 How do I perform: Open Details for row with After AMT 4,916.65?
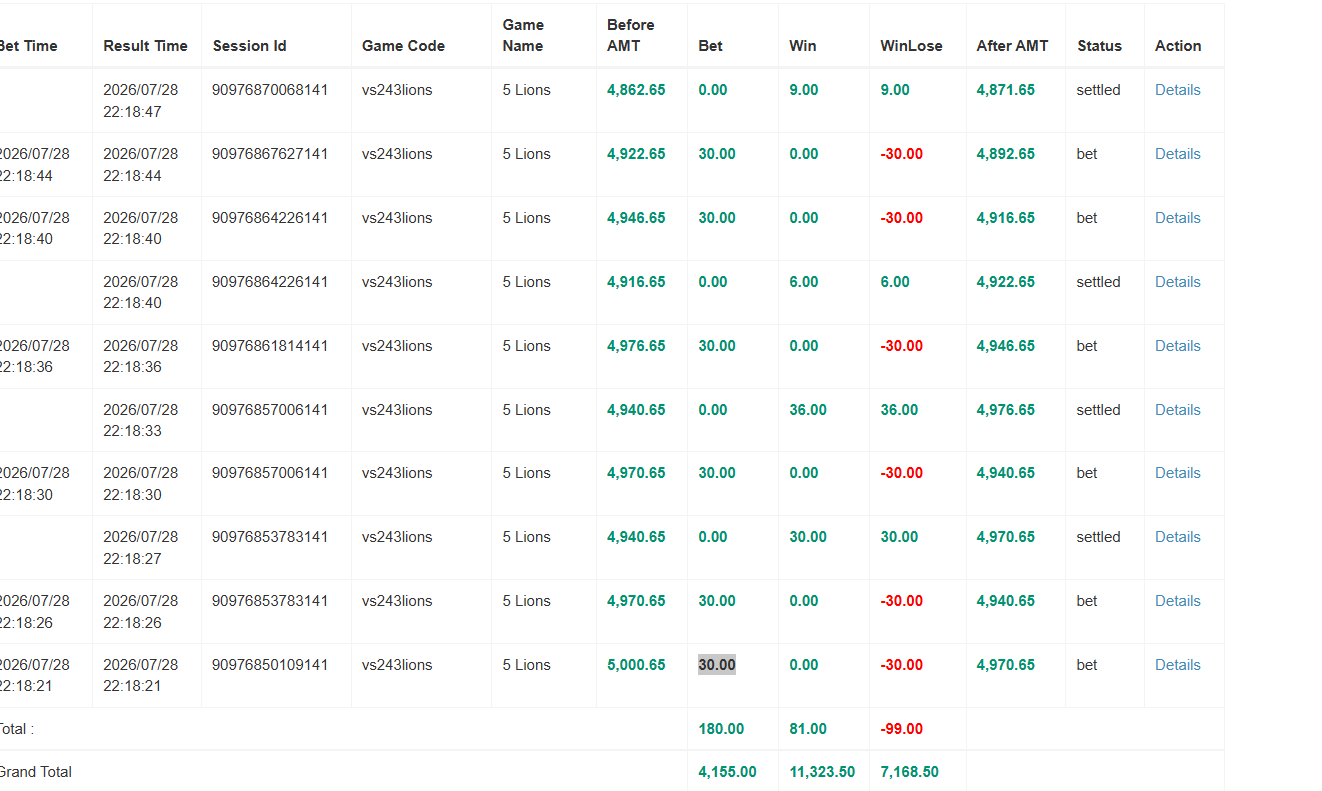coord(1177,218)
